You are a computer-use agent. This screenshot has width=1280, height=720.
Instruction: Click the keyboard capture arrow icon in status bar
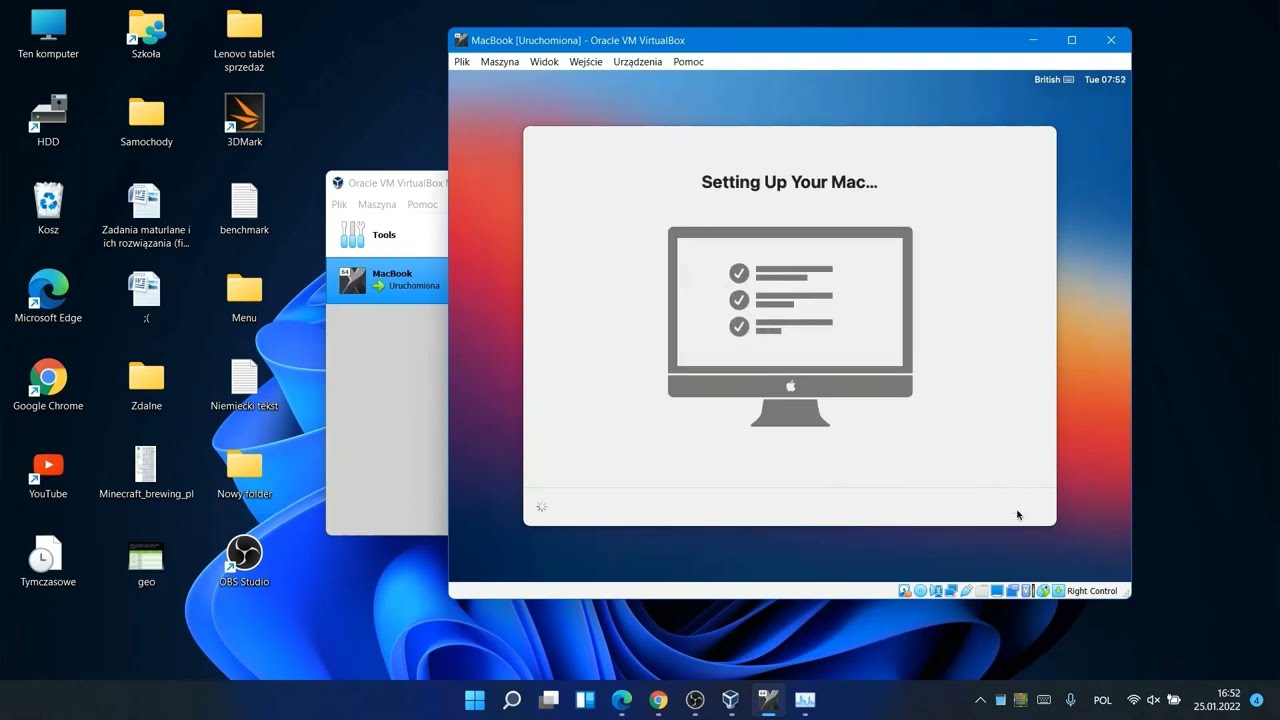pyautogui.click(x=1058, y=591)
